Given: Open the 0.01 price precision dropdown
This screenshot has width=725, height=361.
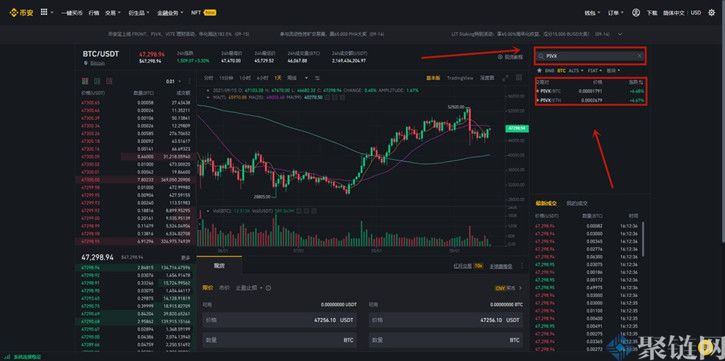Looking at the screenshot, I should pyautogui.click(x=173, y=81).
